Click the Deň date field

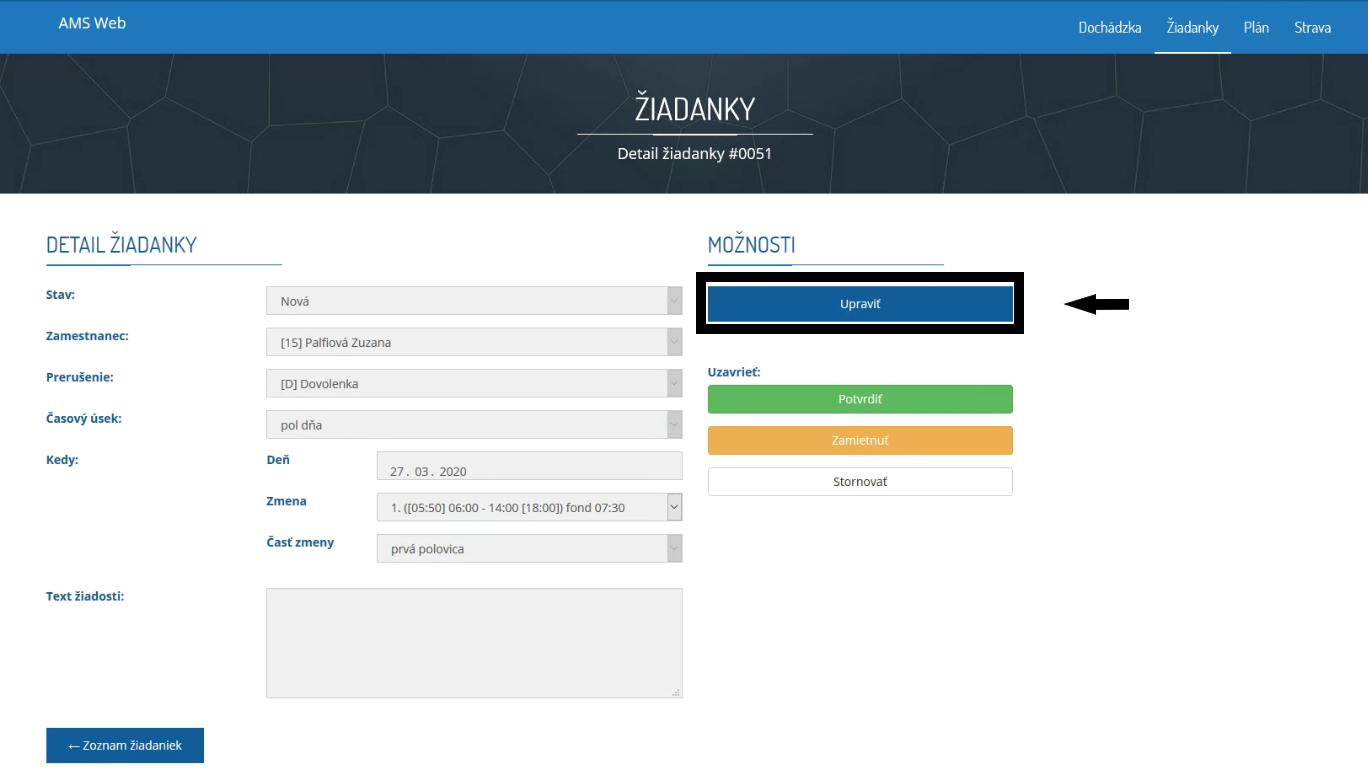click(x=528, y=467)
